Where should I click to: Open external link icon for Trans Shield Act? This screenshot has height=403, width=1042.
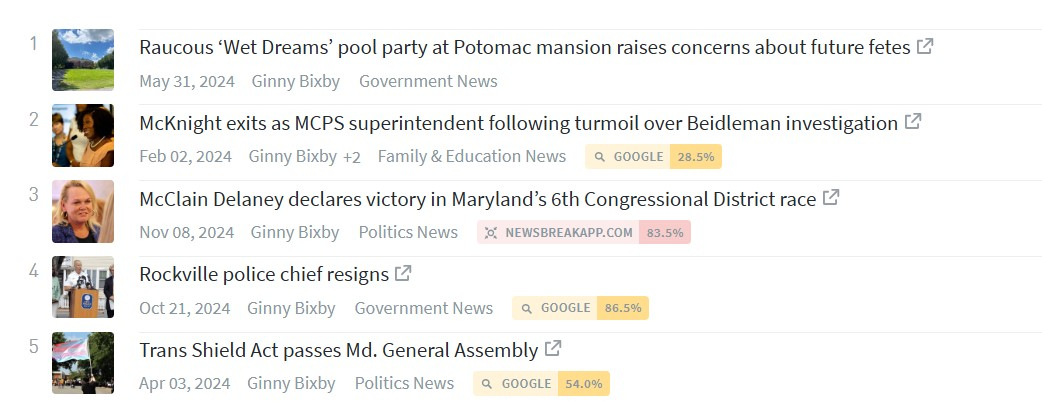pyautogui.click(x=553, y=349)
